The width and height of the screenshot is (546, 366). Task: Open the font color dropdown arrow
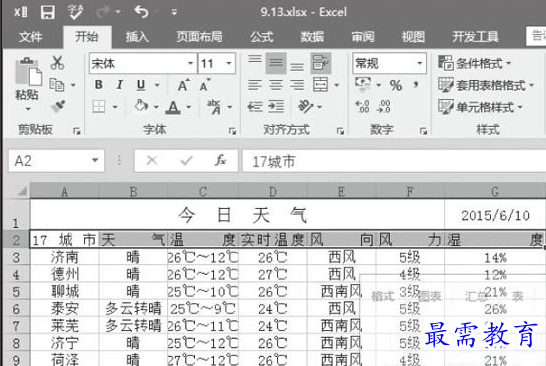[x=188, y=107]
